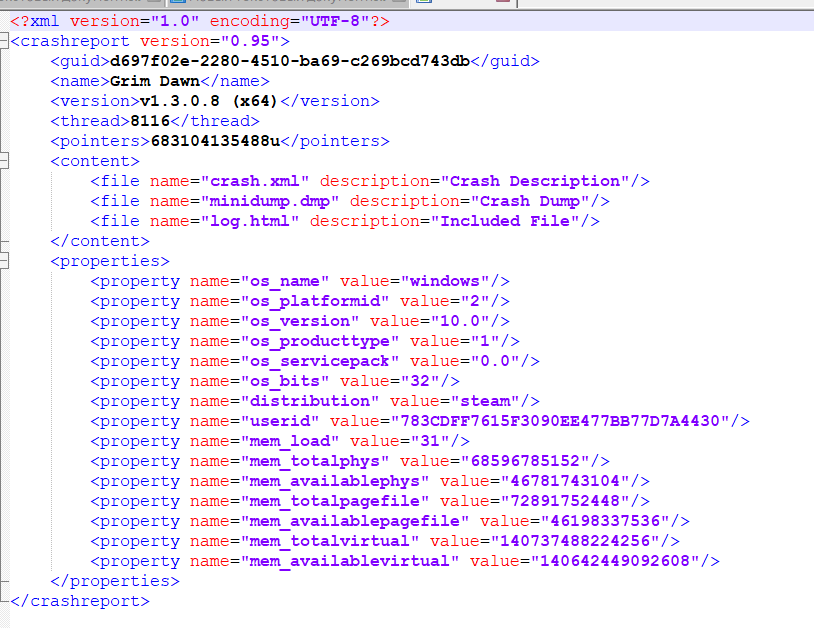Click the mem_totalphys property name
This screenshot has width=814, height=628.
click(315, 461)
